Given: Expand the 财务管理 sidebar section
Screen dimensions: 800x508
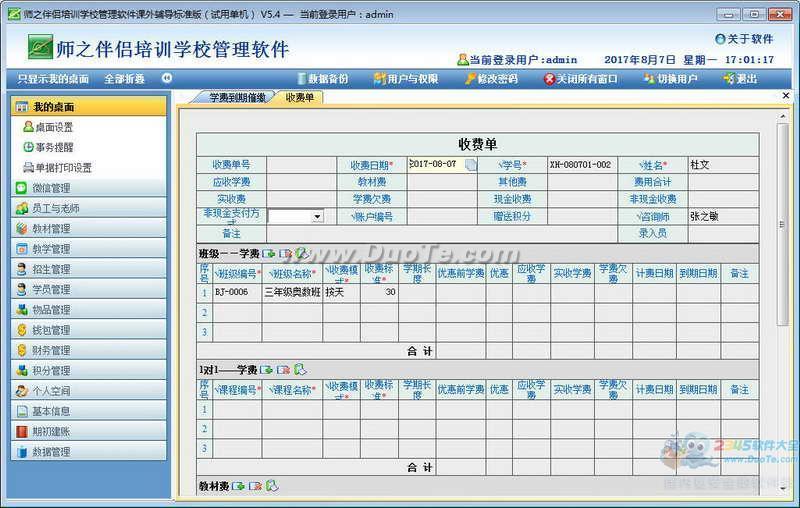Looking at the screenshot, I should [x=52, y=350].
